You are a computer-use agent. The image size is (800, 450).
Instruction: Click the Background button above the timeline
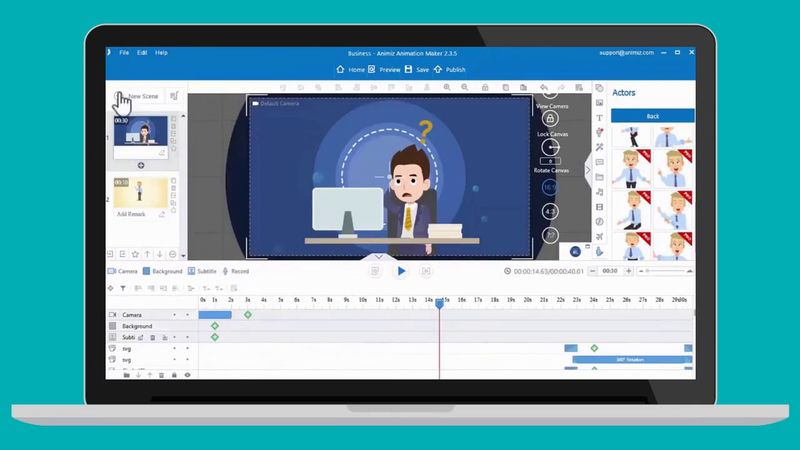162,271
